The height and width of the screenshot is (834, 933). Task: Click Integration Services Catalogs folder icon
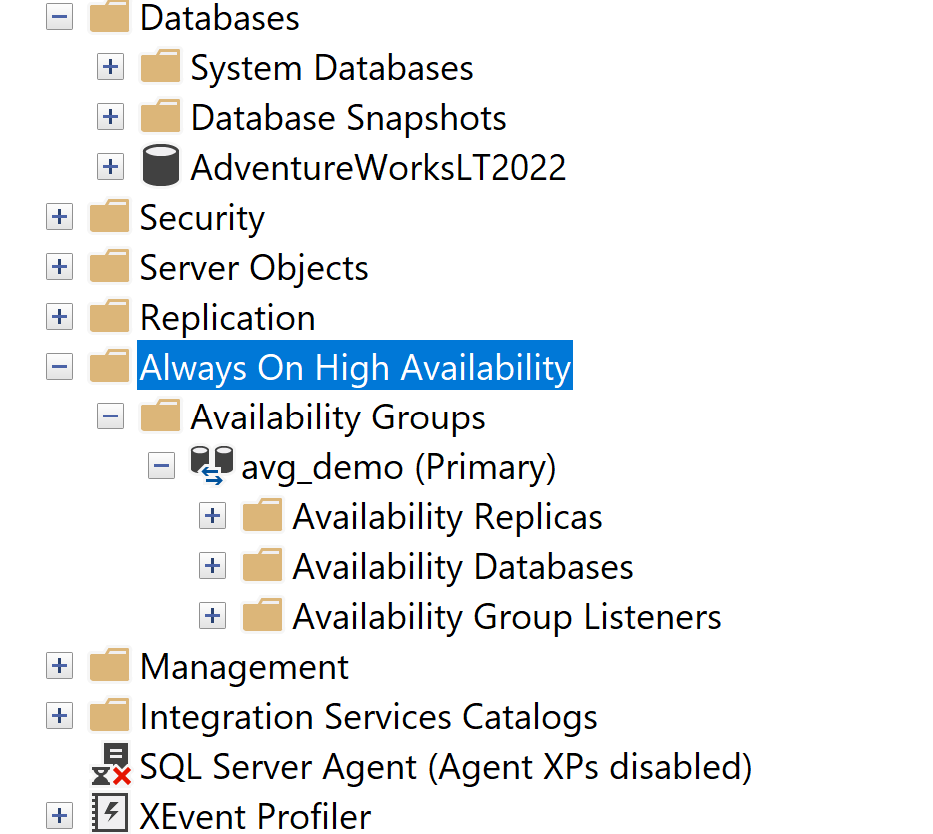(109, 715)
